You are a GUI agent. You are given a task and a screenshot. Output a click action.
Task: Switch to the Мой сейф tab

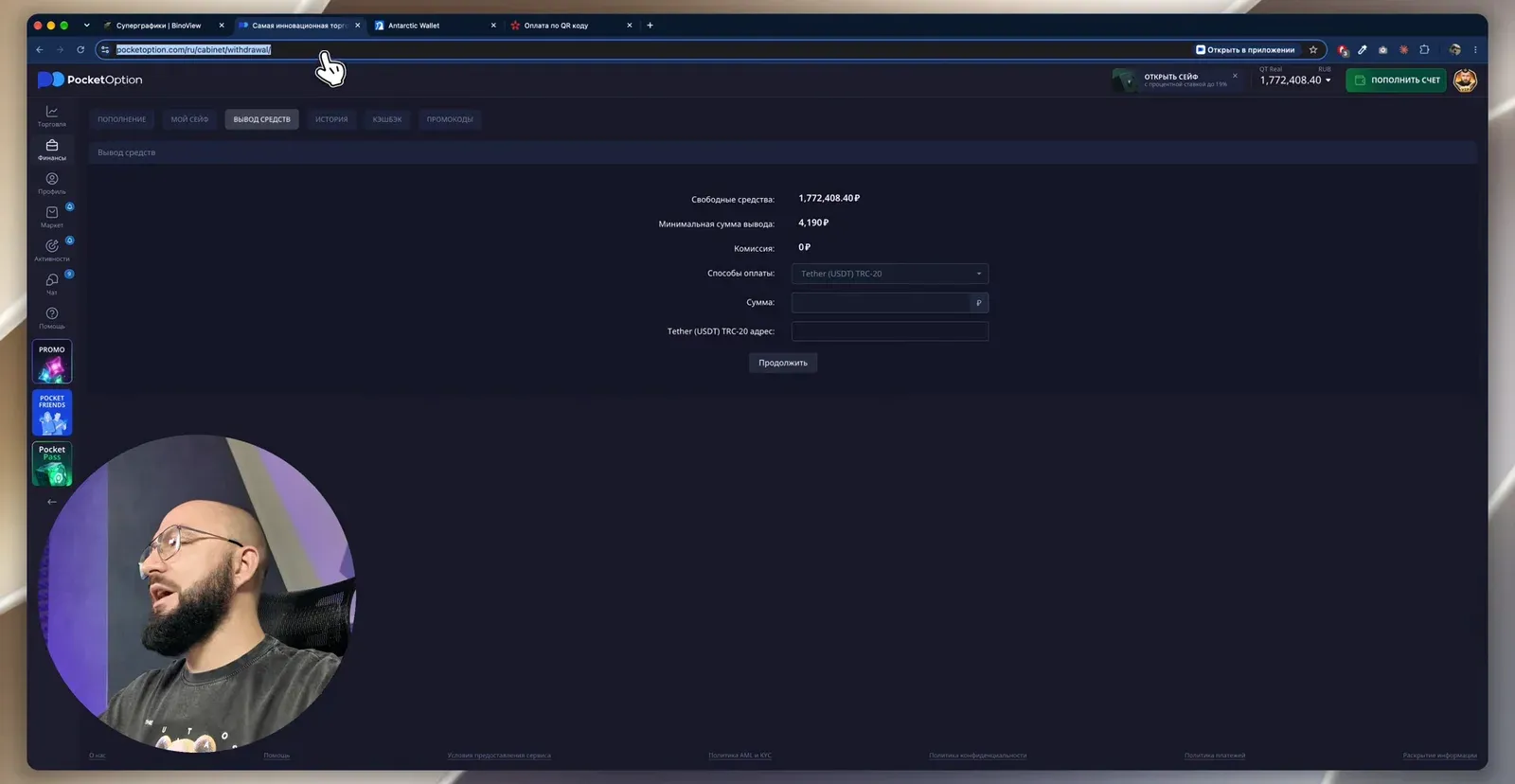(189, 119)
